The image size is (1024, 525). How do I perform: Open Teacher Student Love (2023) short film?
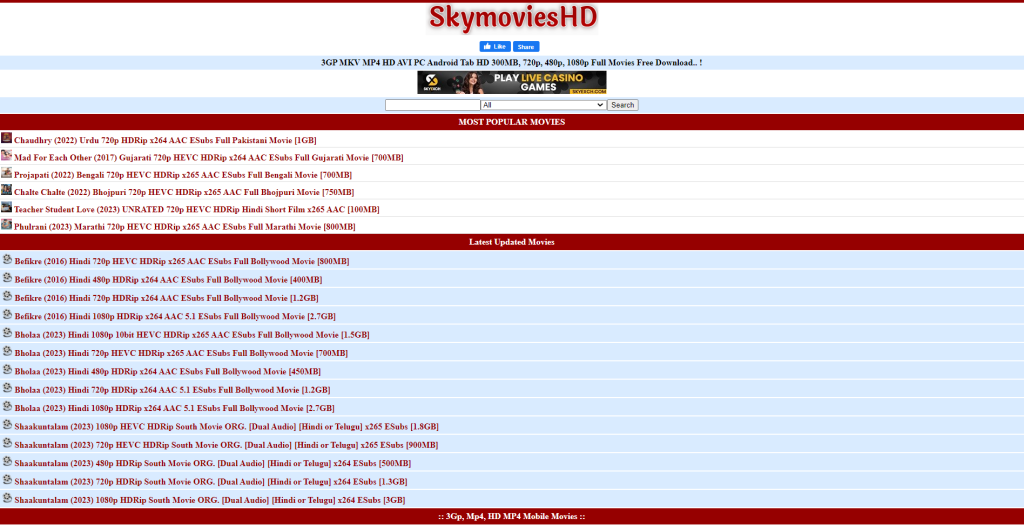coord(197,210)
